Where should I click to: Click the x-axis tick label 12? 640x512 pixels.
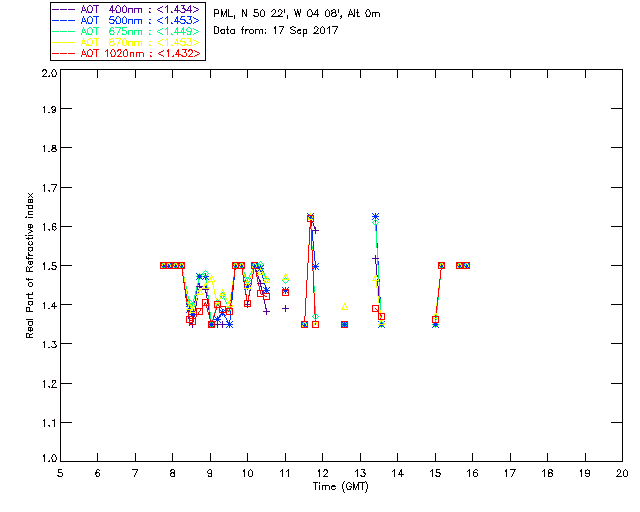click(x=322, y=473)
